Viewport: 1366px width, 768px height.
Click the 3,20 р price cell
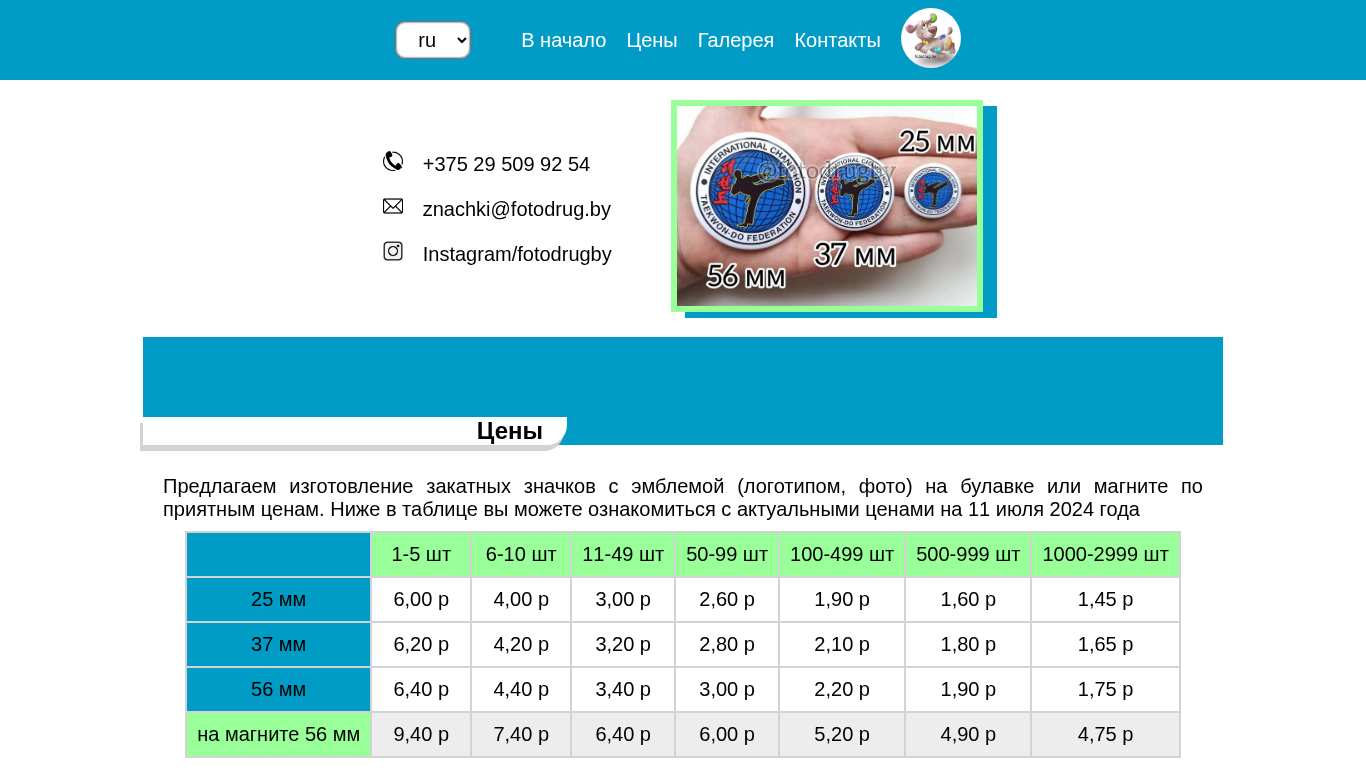click(x=623, y=645)
